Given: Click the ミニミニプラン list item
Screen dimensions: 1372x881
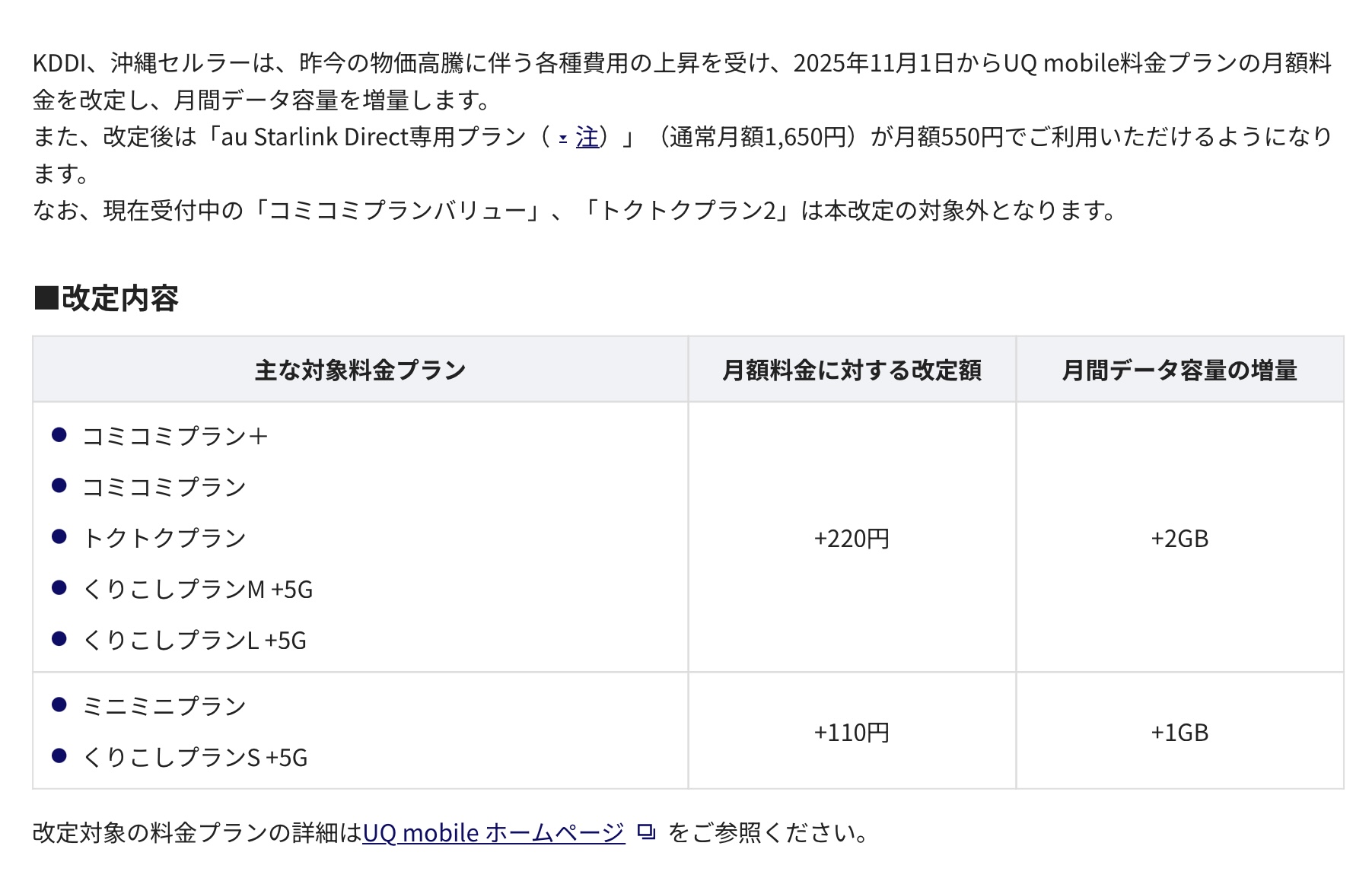Looking at the screenshot, I should pyautogui.click(x=164, y=706).
